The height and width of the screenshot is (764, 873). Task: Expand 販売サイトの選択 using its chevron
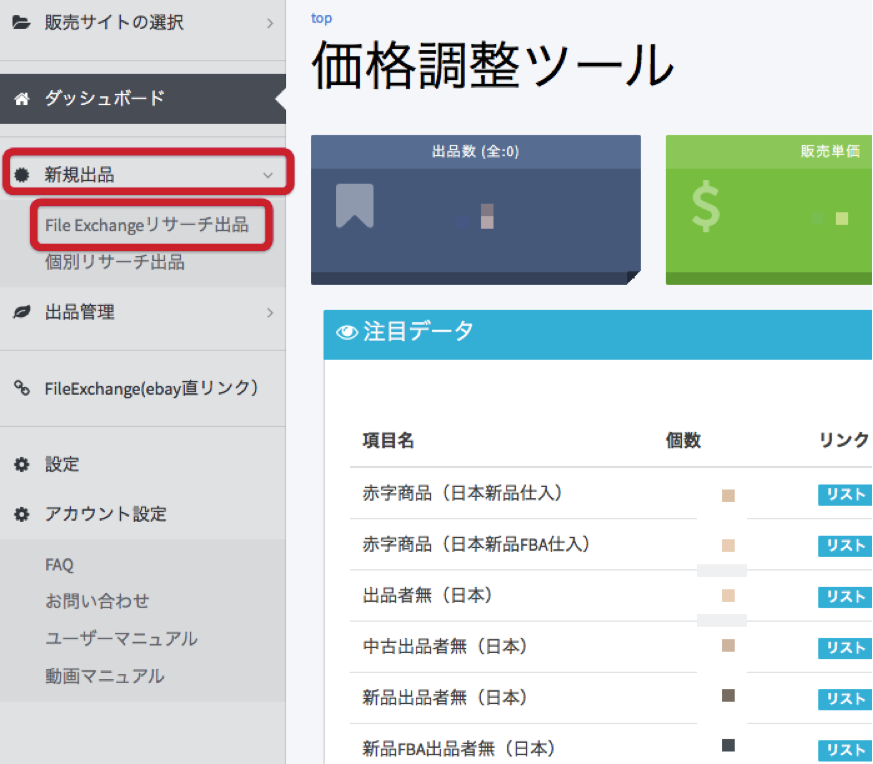269,22
